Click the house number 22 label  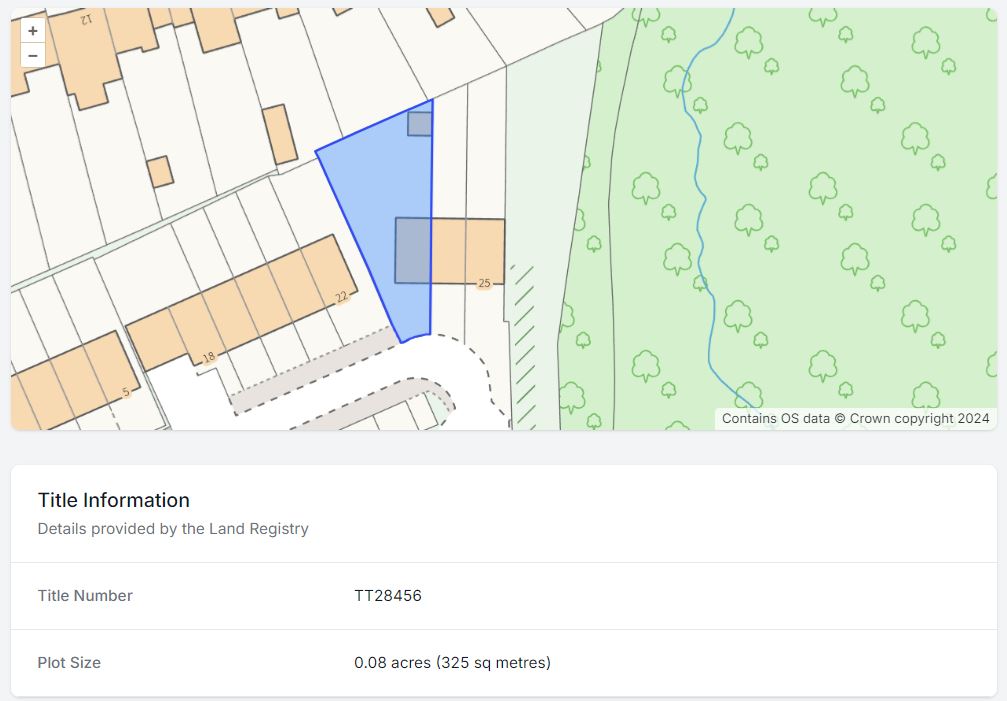tap(342, 297)
